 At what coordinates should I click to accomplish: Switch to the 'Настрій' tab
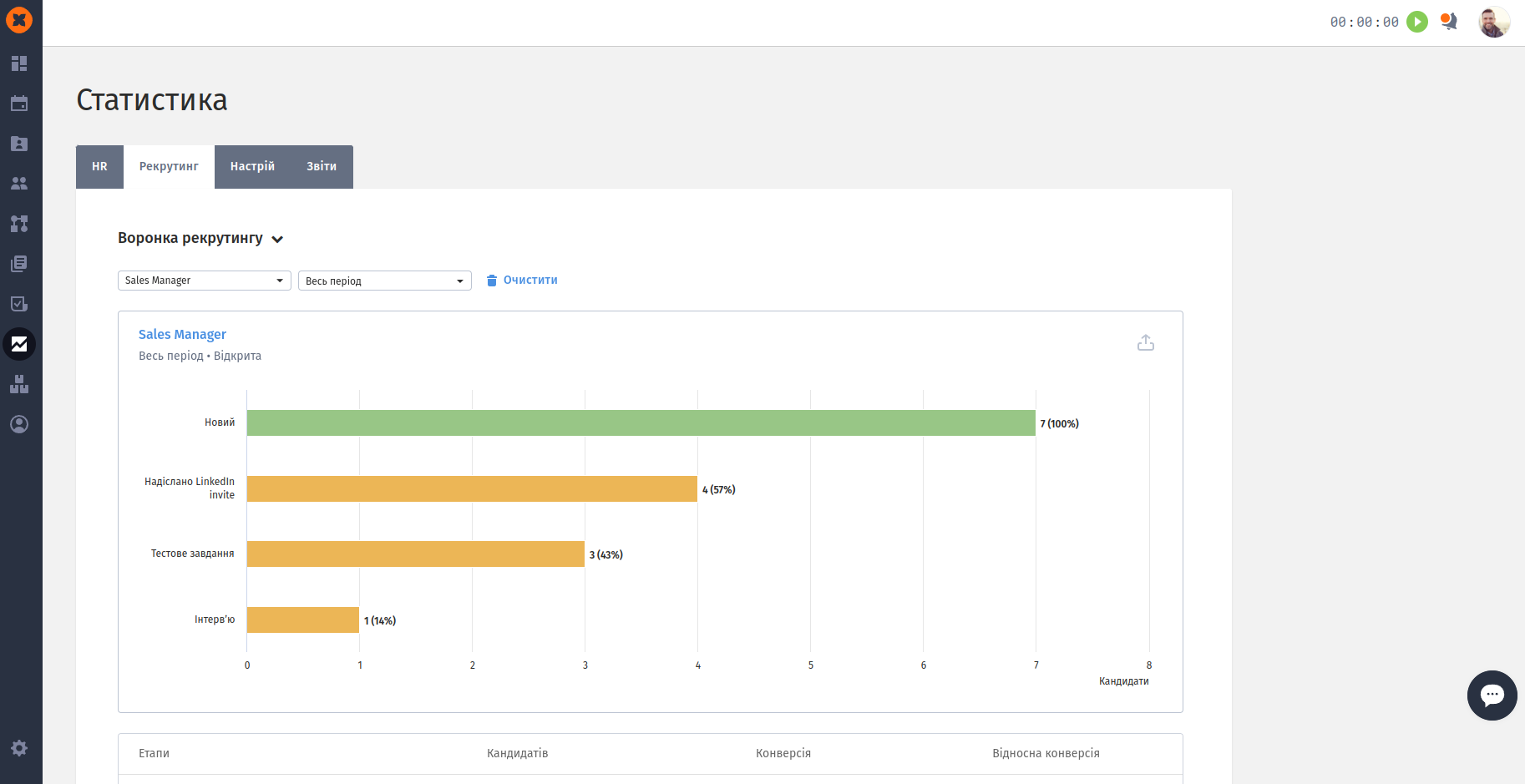point(252,167)
